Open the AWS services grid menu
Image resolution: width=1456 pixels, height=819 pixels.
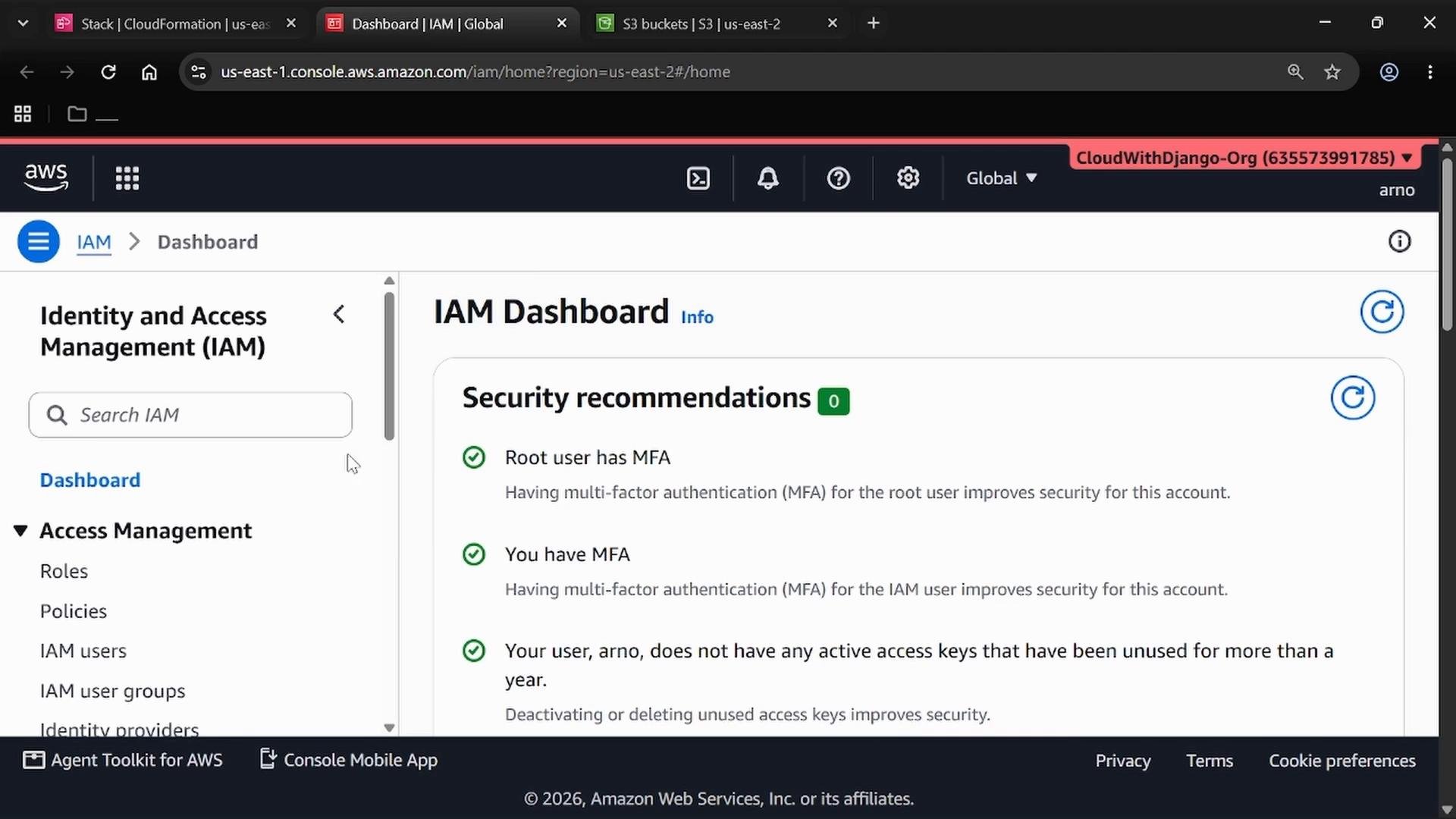pyautogui.click(x=127, y=178)
